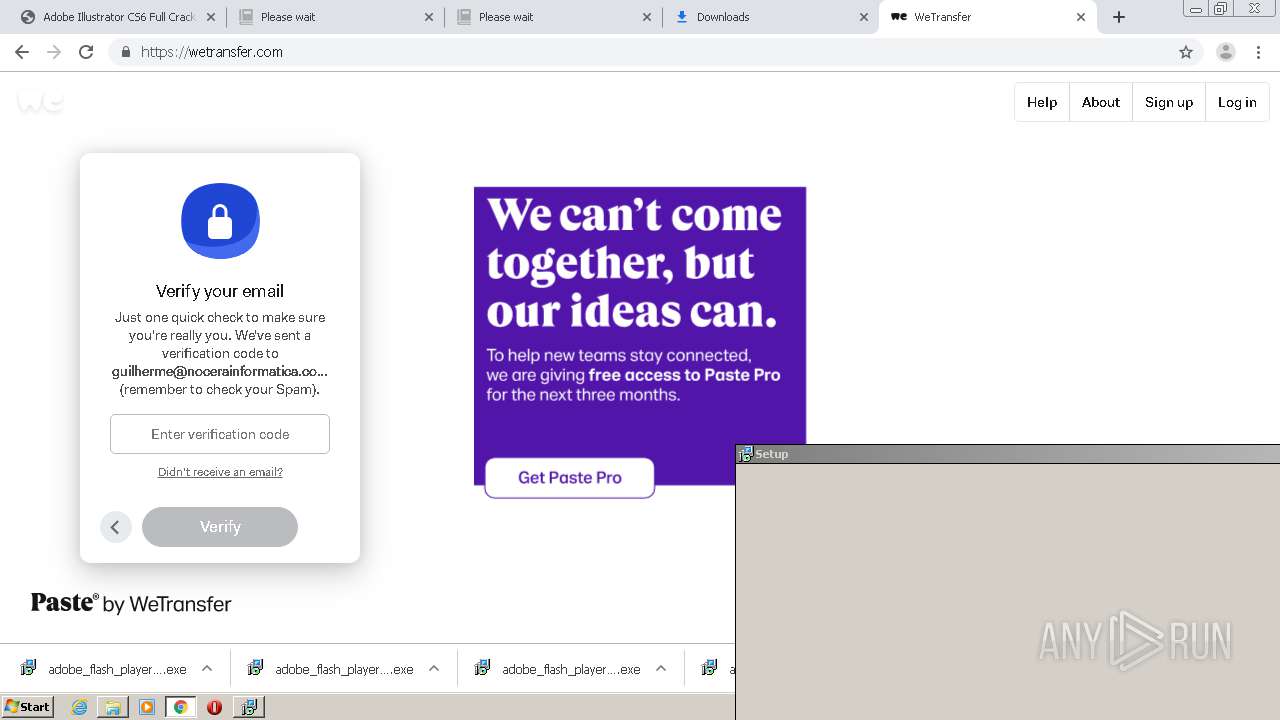Click the second adobe_flash_player exe download
1280x720 pixels.
(x=331, y=669)
